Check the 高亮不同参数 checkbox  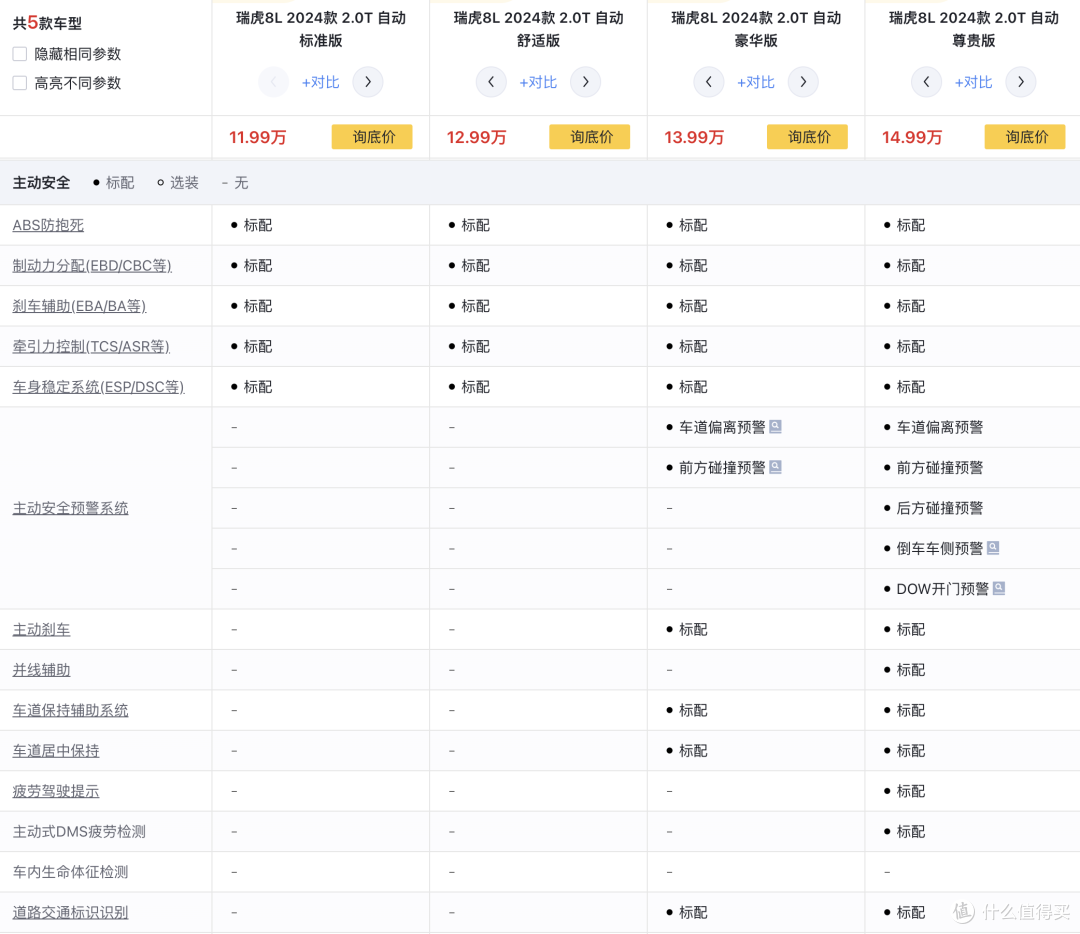point(20,83)
